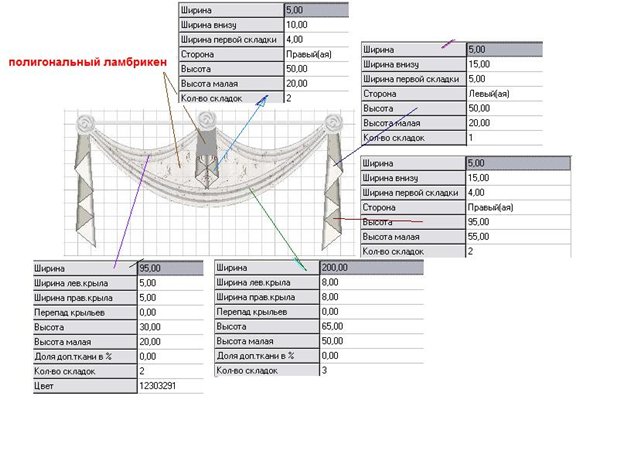Open the side field showing Левый(ая)

coord(505,92)
